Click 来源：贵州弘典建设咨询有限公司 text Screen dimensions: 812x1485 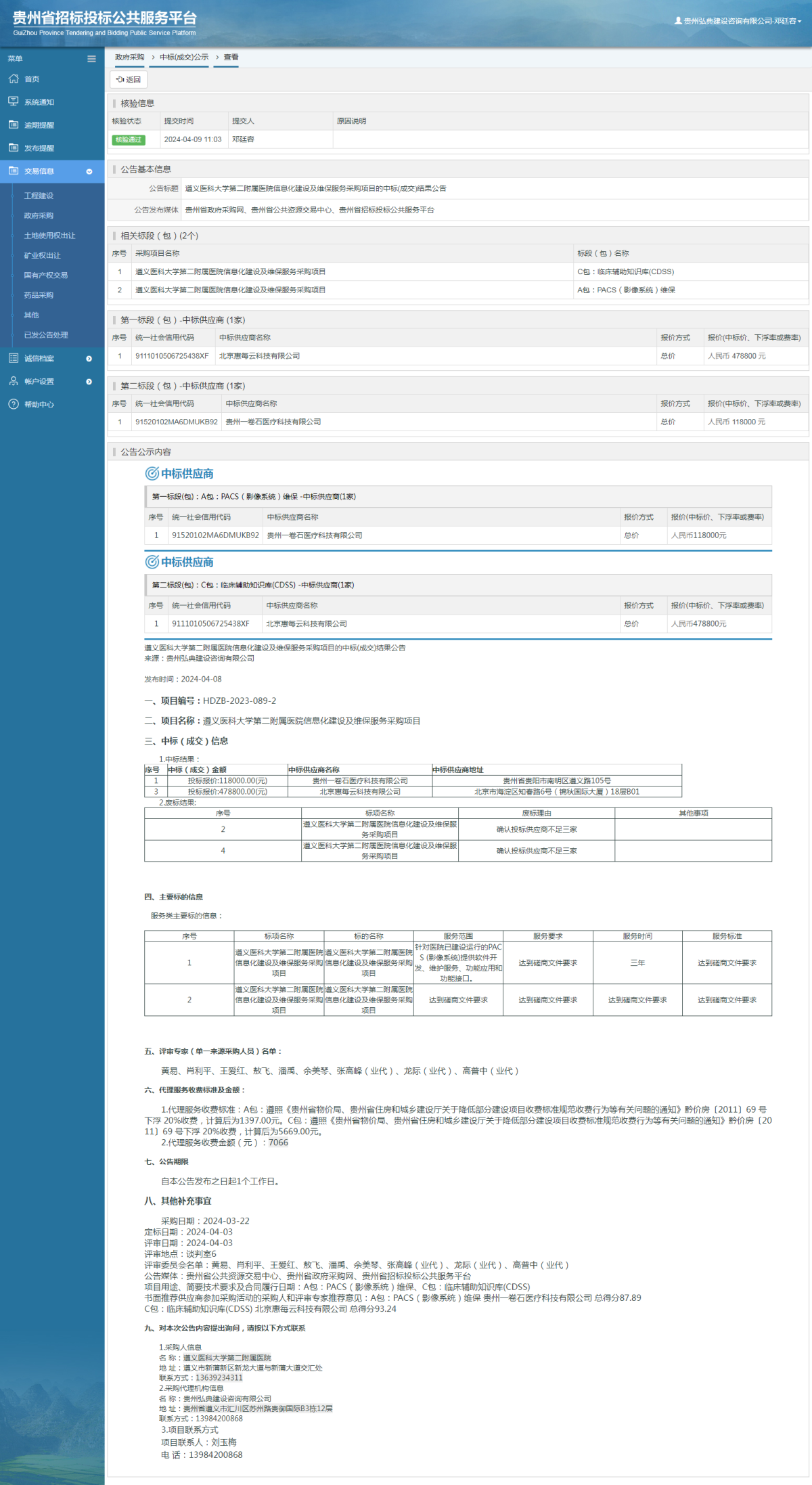click(200, 658)
